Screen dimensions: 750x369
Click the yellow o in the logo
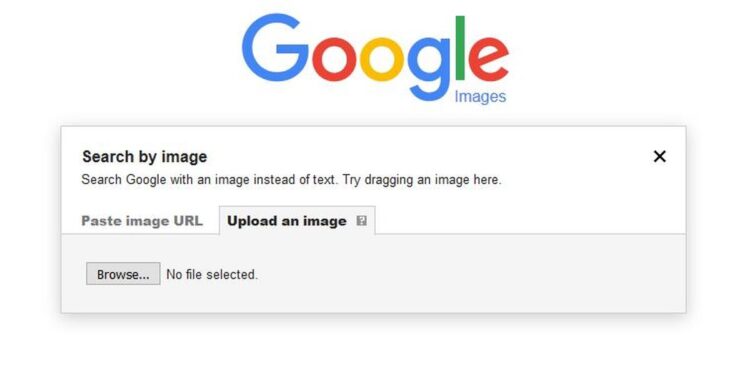point(381,59)
